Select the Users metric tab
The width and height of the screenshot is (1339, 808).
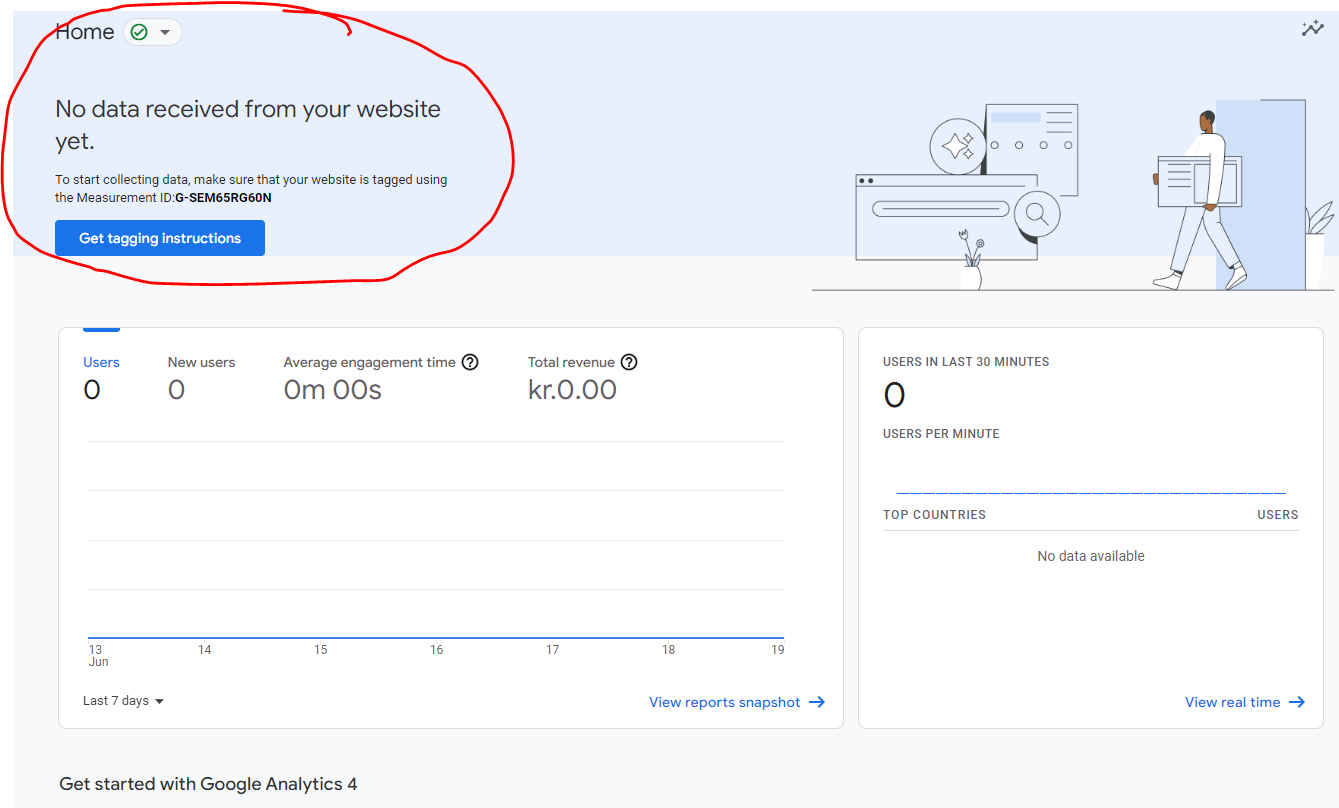click(101, 363)
